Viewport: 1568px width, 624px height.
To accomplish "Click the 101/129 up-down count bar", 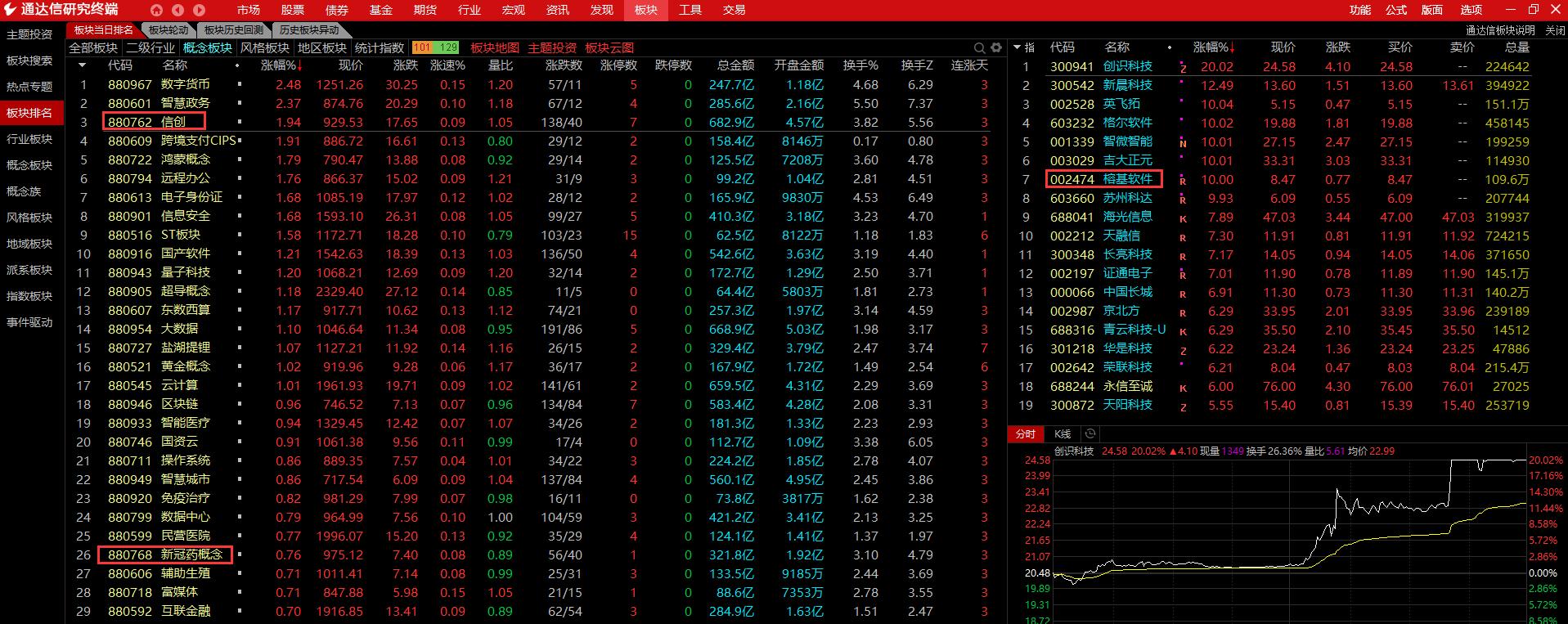I will pyautogui.click(x=435, y=47).
